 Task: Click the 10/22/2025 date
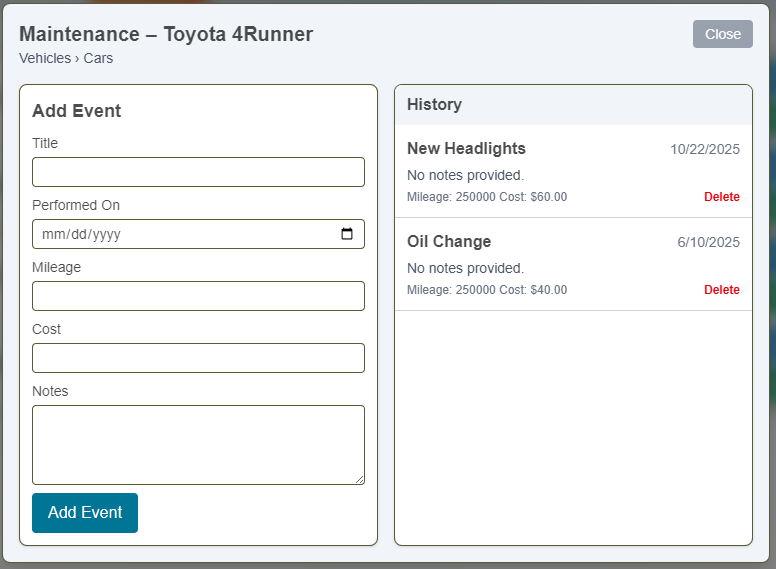click(x=705, y=149)
